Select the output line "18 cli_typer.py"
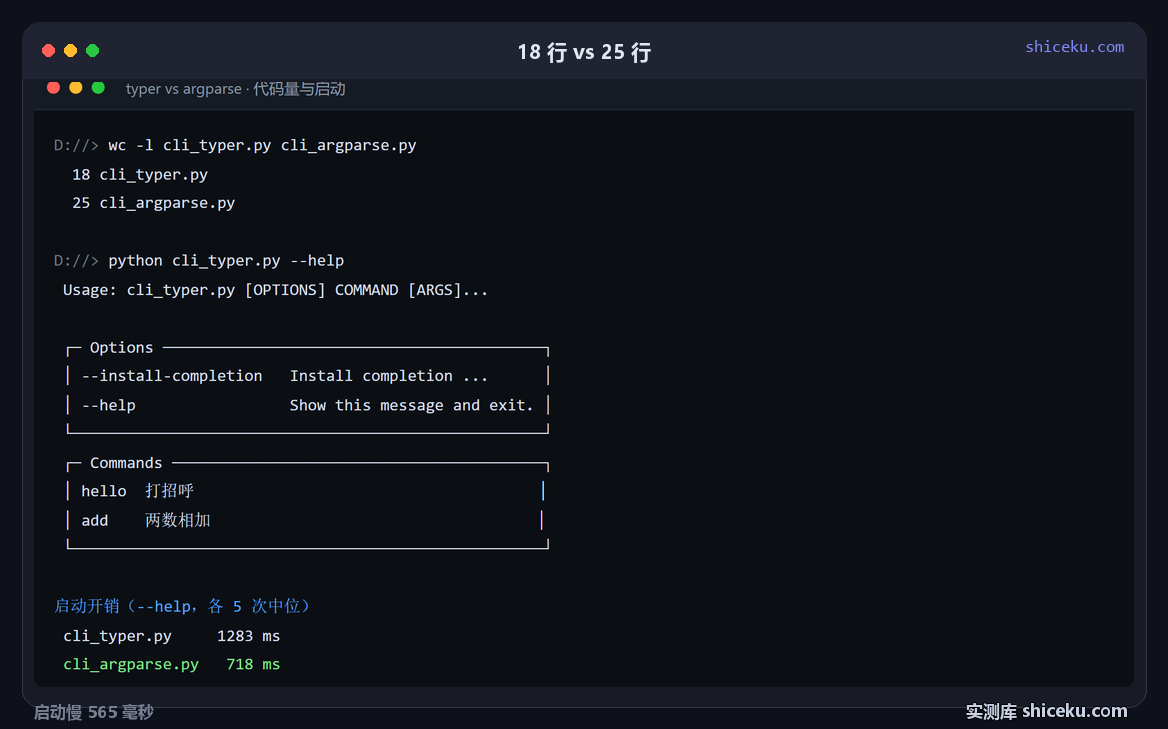Screen dimensions: 1168x729 click(x=140, y=174)
